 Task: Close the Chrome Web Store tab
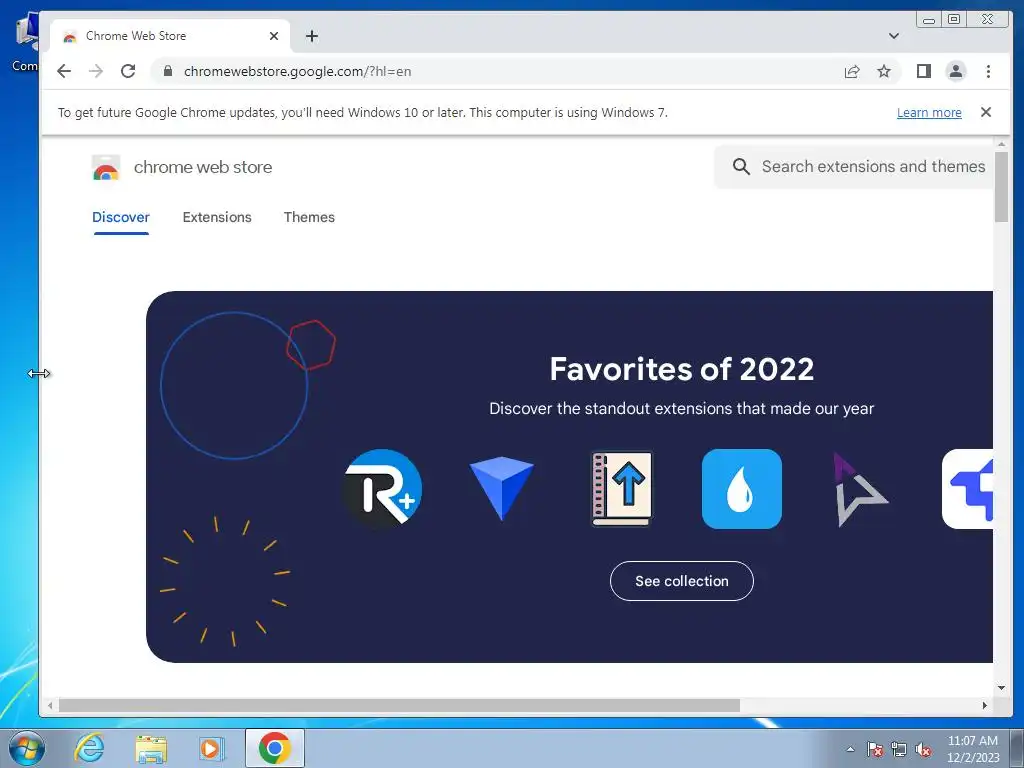click(274, 36)
